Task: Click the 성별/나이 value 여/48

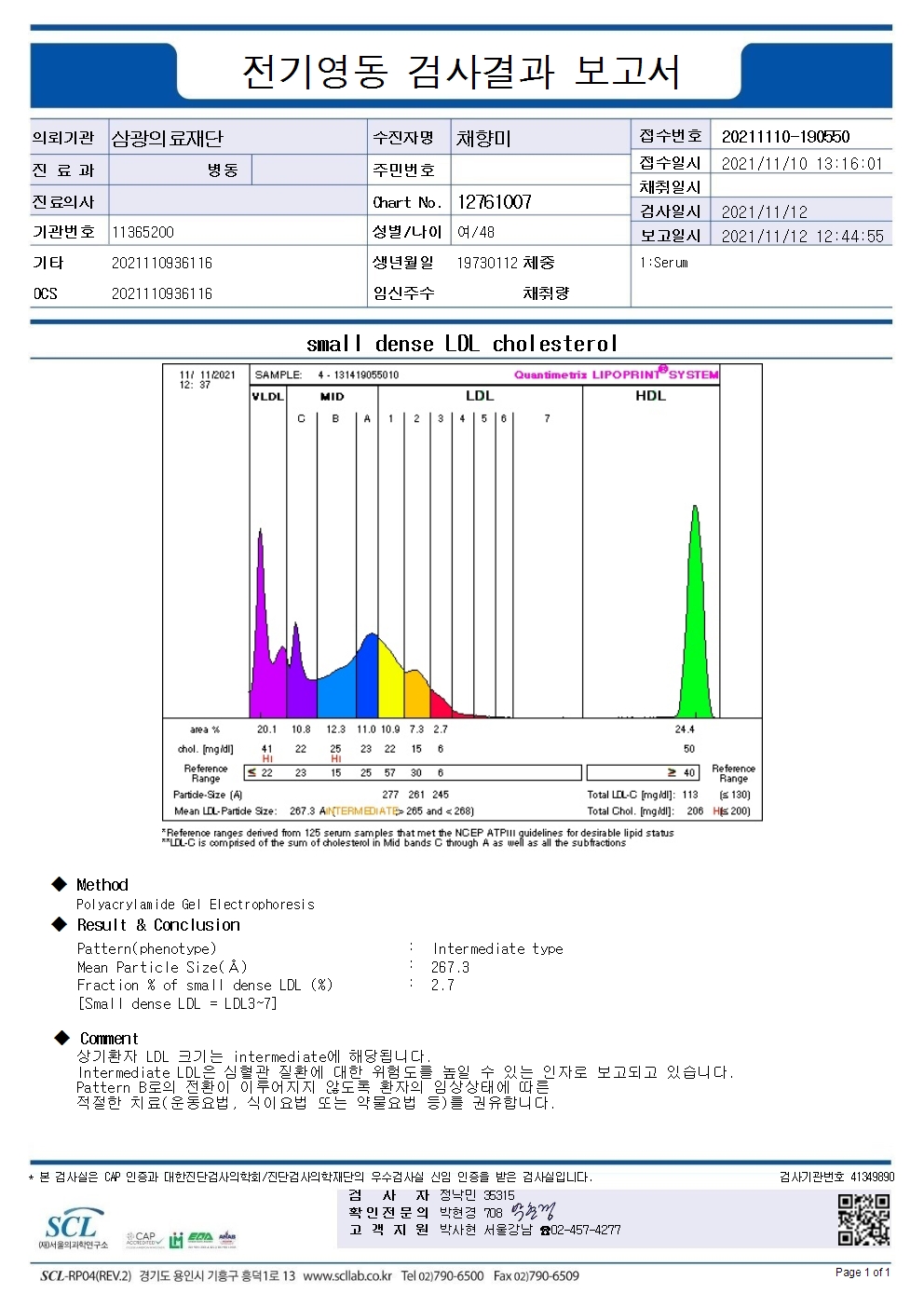Action: (475, 232)
